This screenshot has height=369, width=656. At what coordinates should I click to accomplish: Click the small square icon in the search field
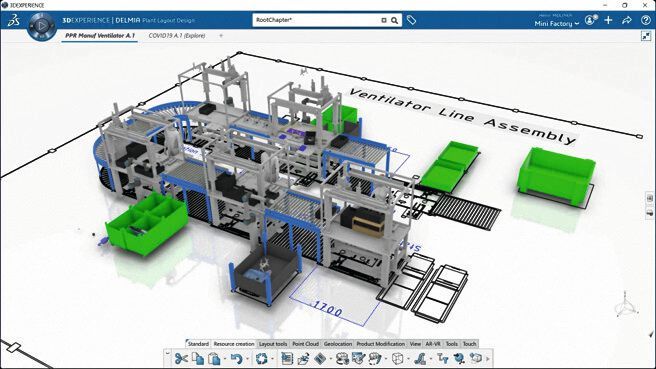(384, 20)
